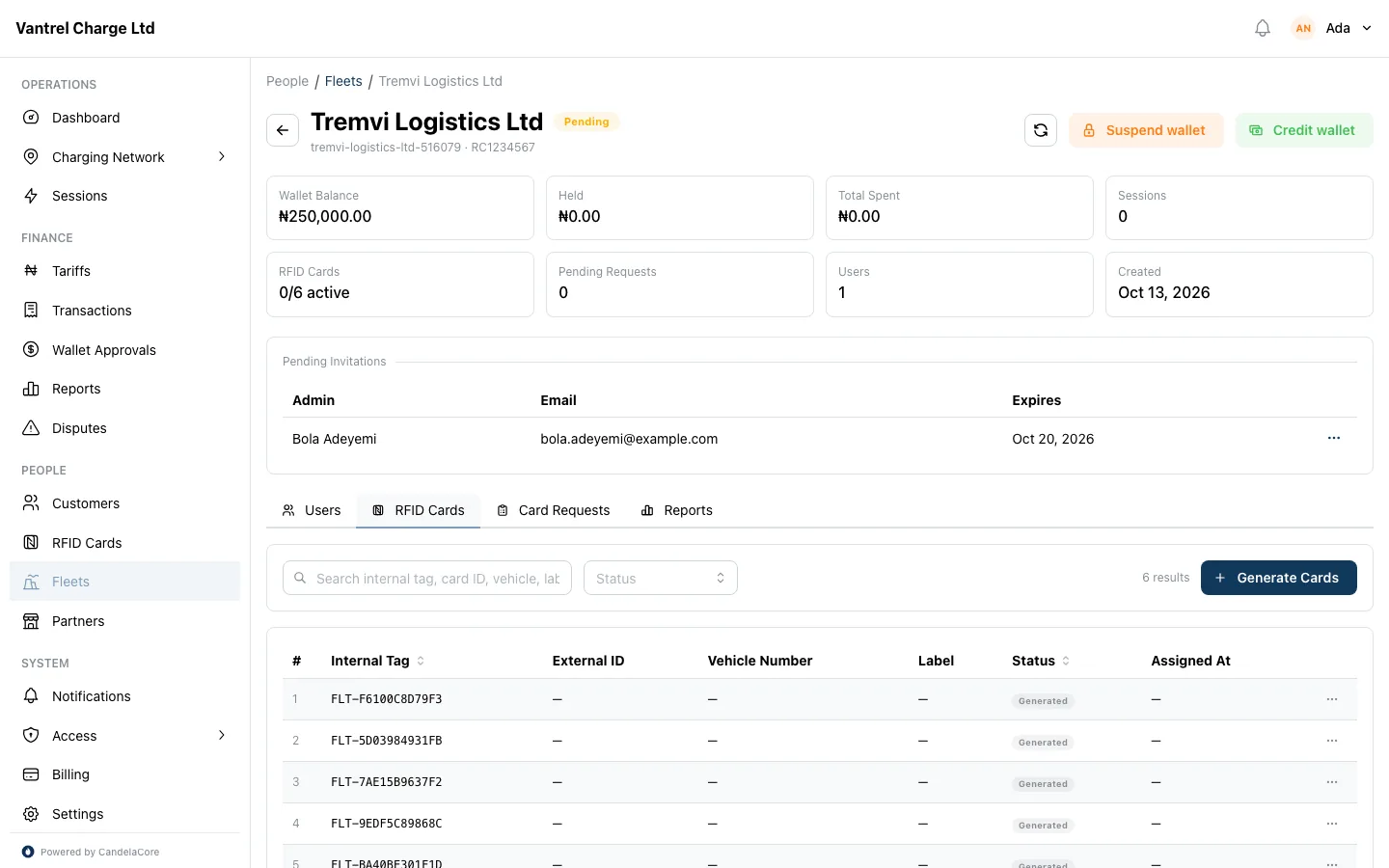Open row actions for FLT-5D03984931FB

tap(1332, 741)
